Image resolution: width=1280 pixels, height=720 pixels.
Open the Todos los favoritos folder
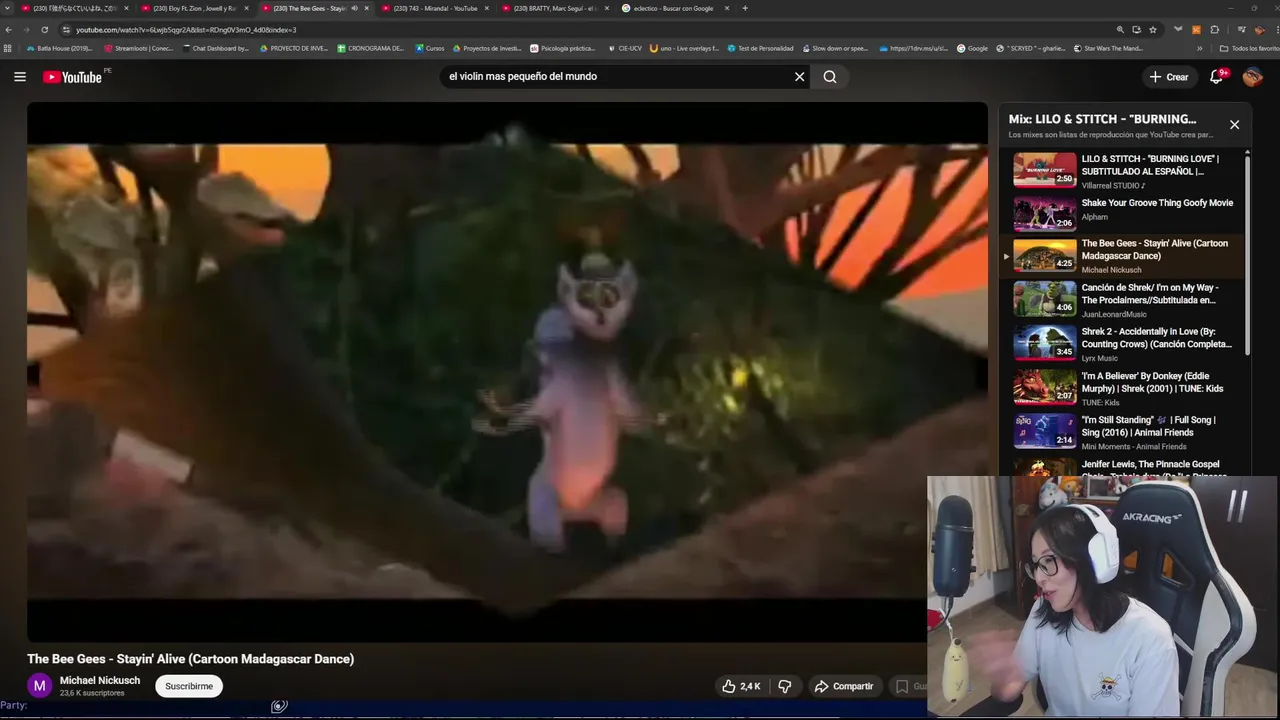1249,48
